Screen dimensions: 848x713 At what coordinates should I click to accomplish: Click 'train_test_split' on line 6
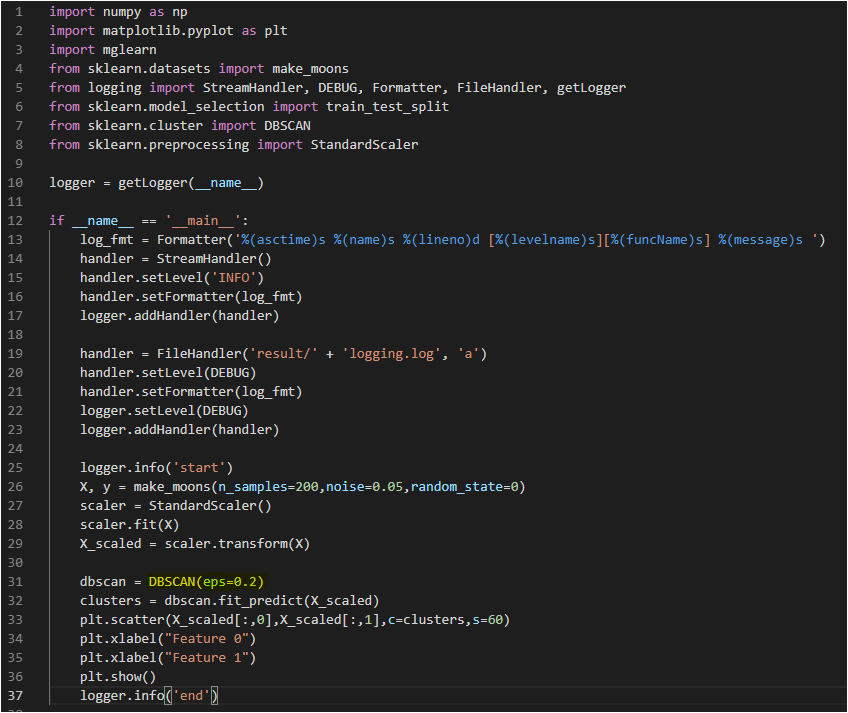[387, 107]
